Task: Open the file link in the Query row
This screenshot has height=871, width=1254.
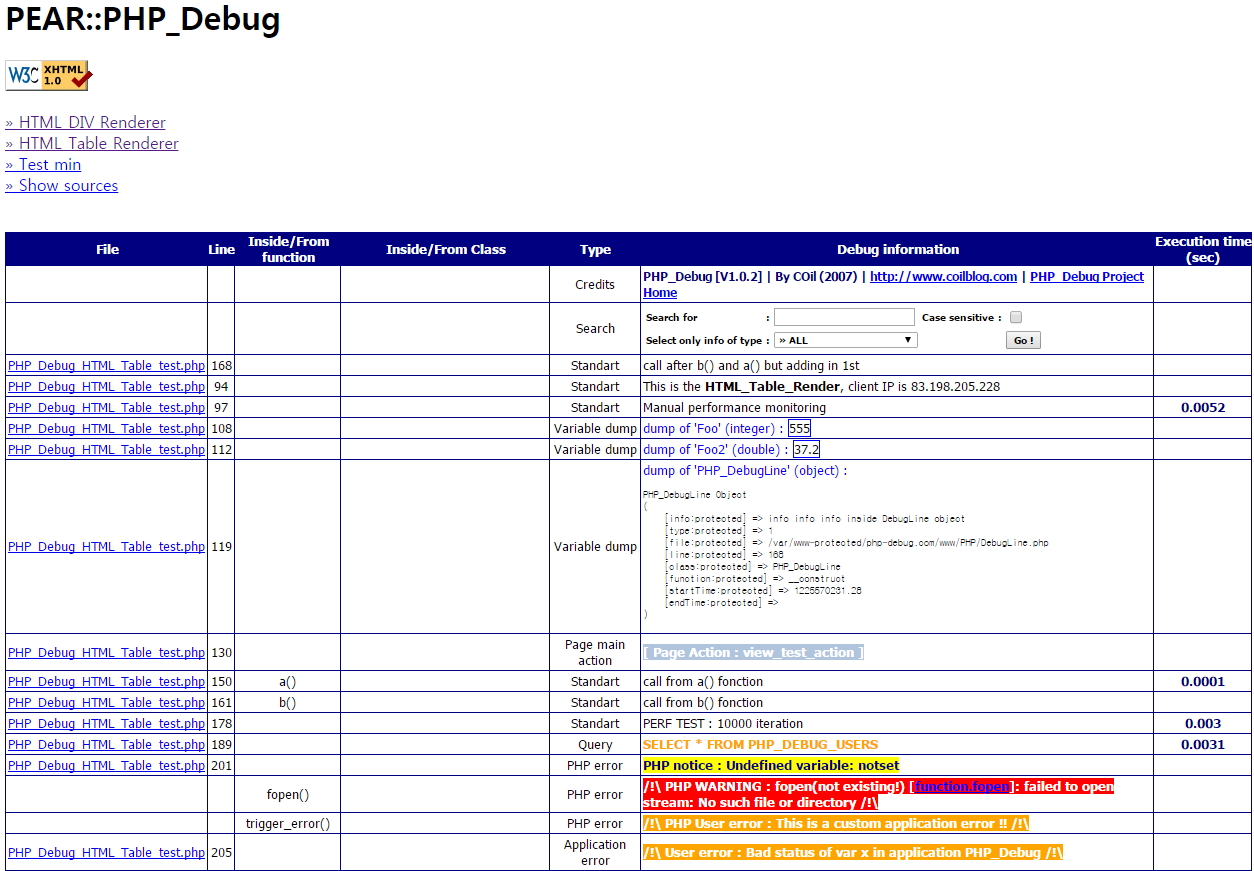Action: 106,745
